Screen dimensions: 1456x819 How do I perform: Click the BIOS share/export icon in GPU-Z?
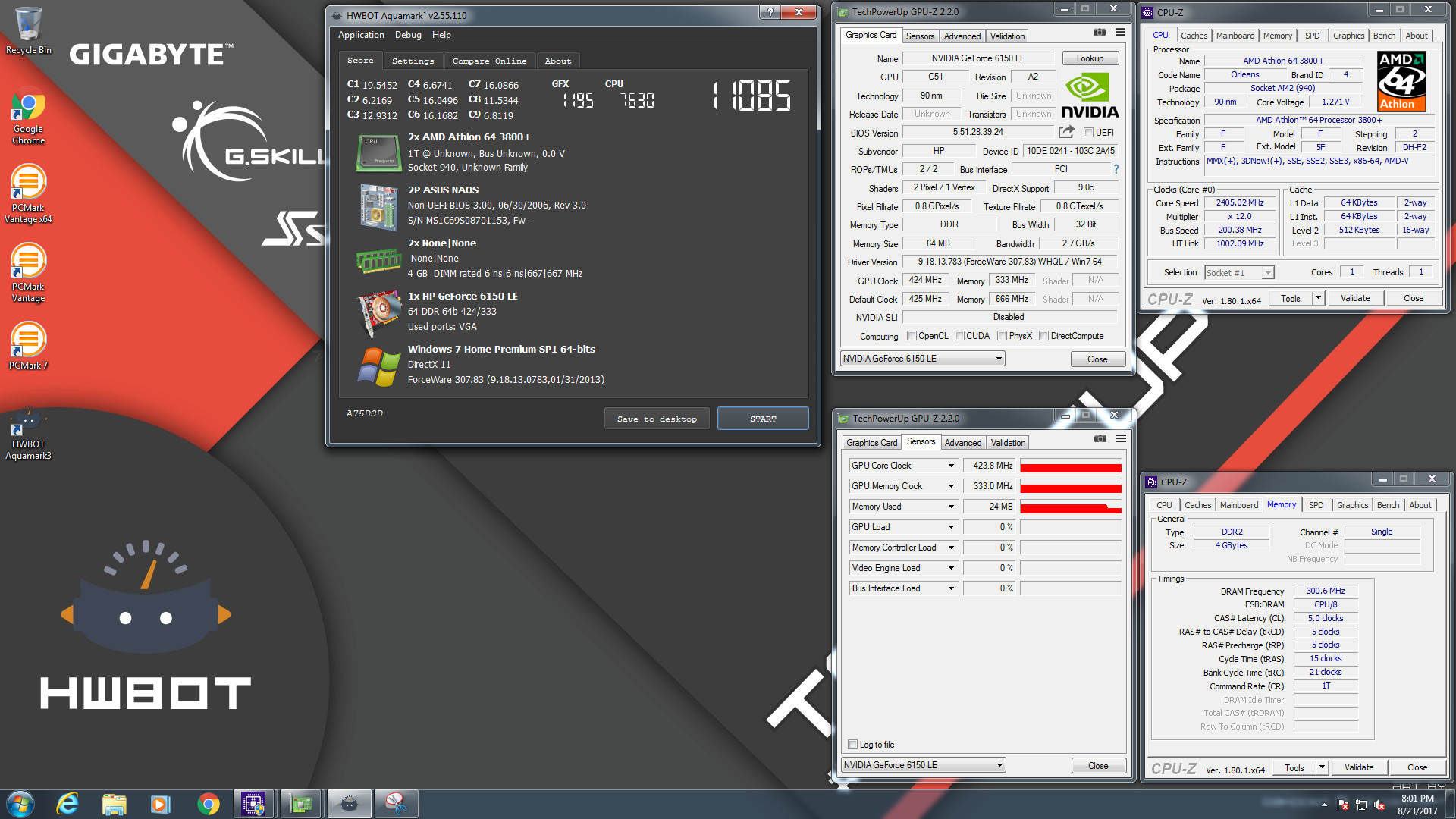click(1066, 132)
